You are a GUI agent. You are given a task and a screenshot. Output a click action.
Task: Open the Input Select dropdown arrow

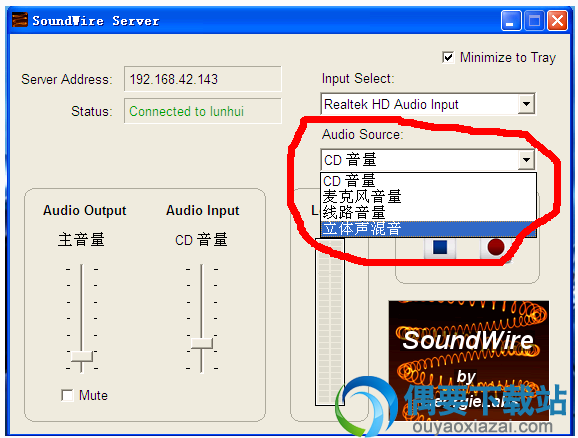pos(526,104)
